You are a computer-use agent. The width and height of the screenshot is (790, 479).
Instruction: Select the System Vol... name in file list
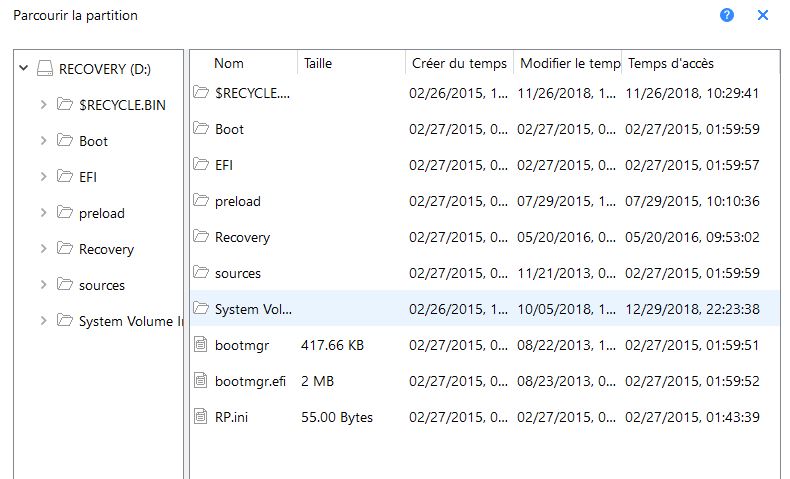253,309
